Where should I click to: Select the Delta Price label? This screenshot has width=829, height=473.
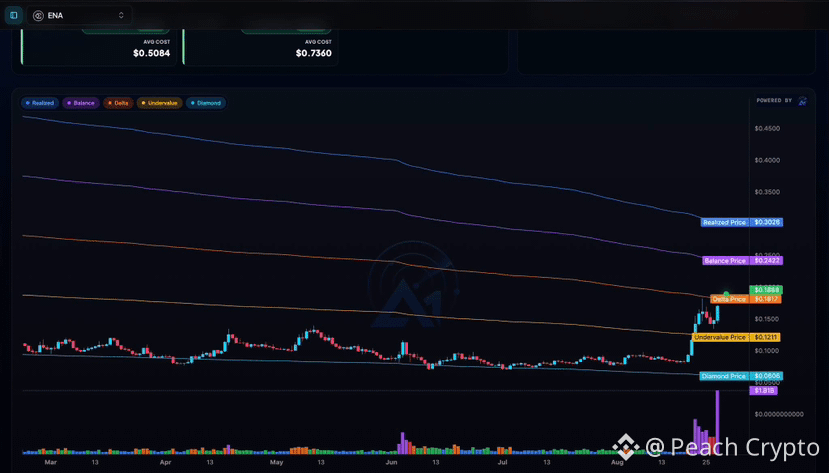point(730,299)
